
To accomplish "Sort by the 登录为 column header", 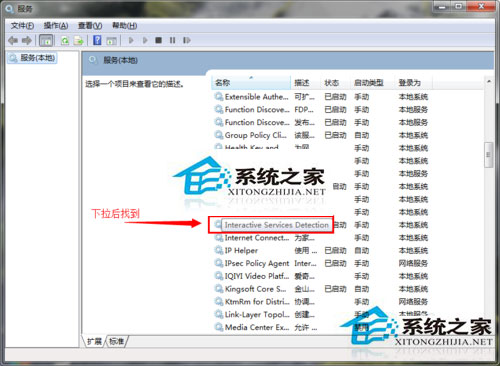I will 413,83.
